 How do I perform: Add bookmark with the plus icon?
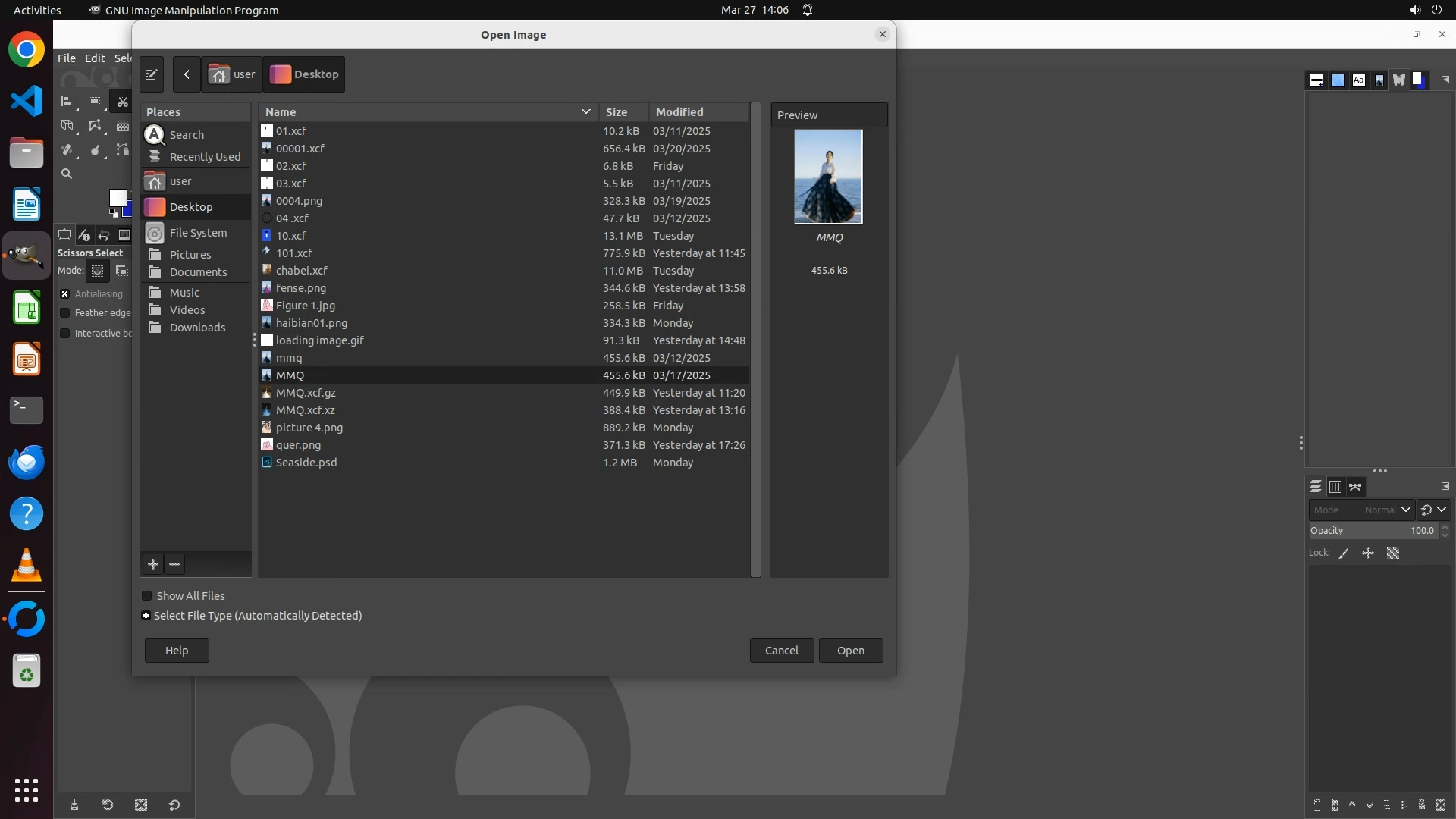153,564
